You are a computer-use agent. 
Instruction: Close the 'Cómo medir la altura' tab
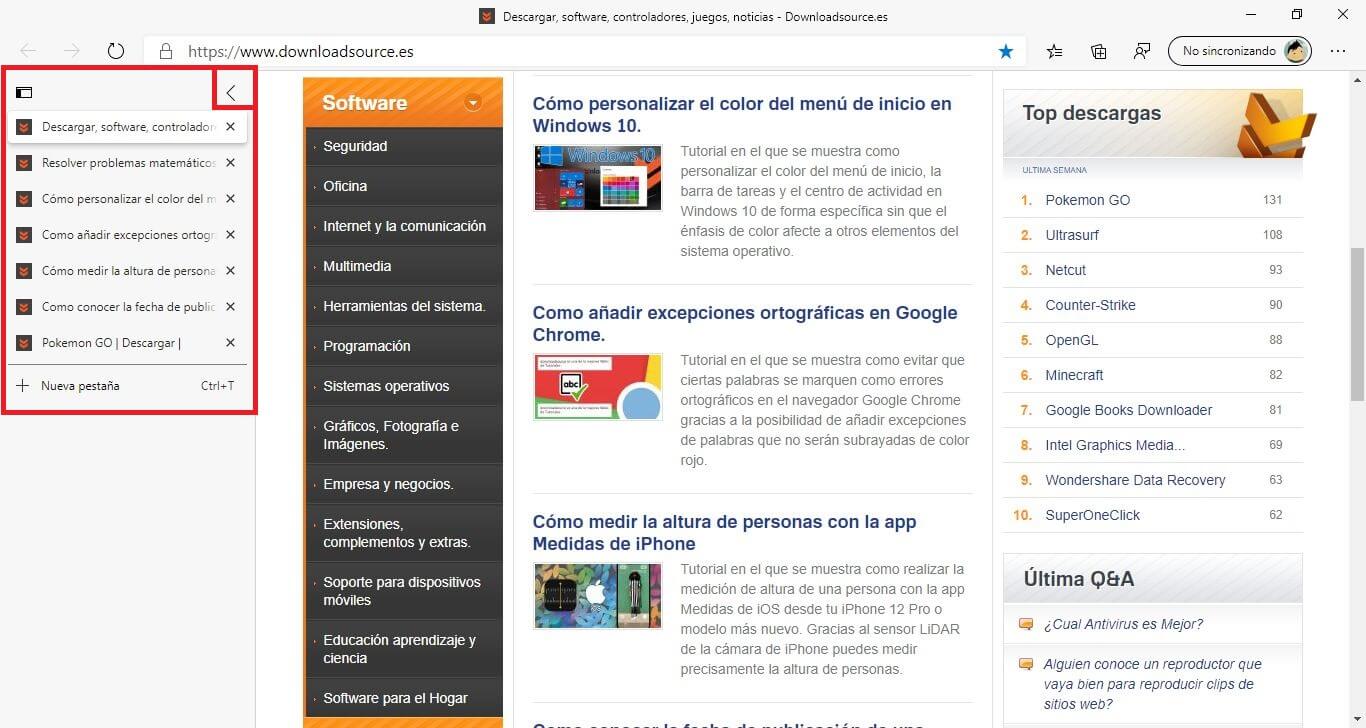tap(230, 271)
